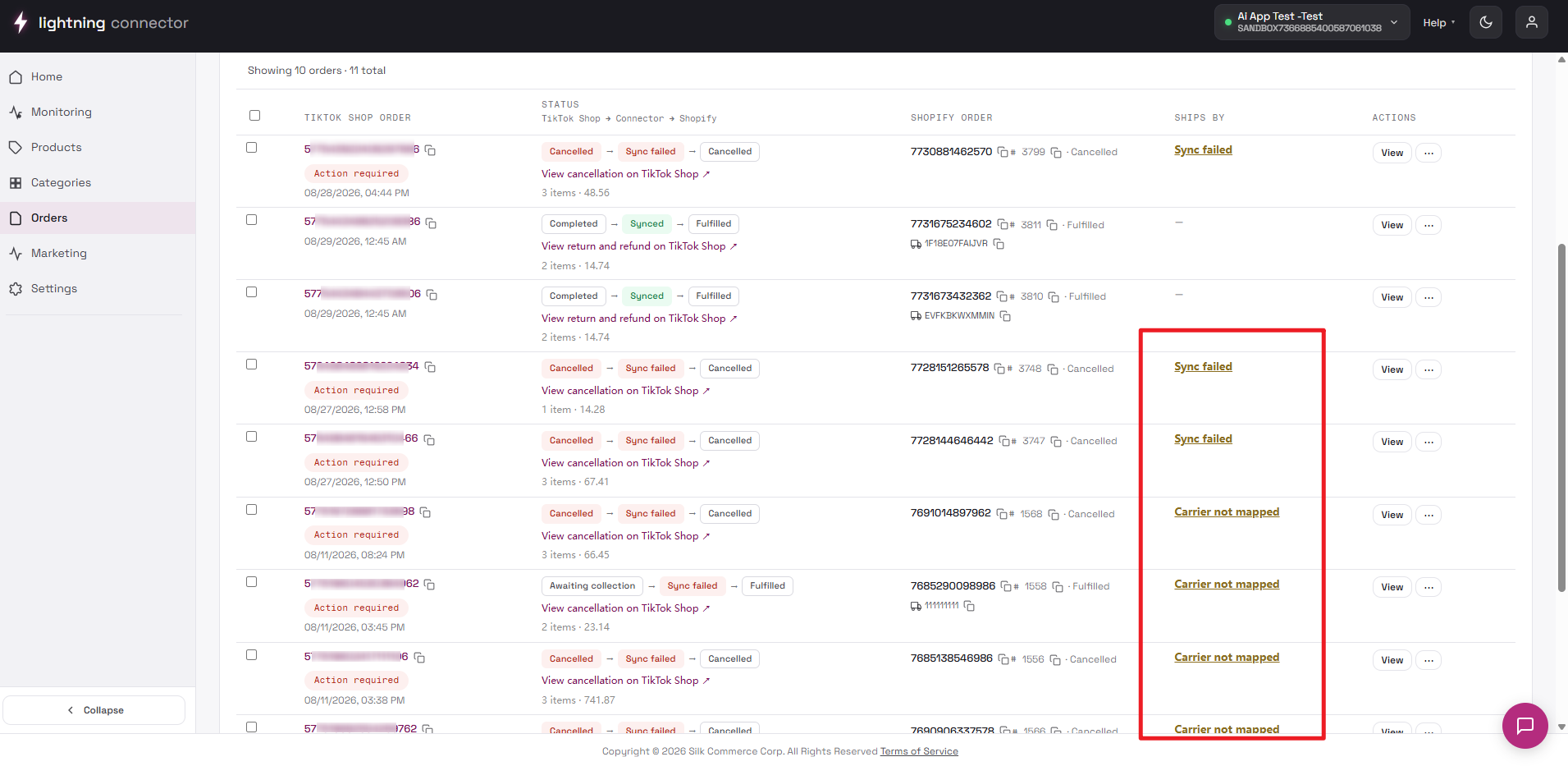Check the order dated 08/11/2026, 08:24 PM
The height and width of the screenshot is (766, 1568).
(x=252, y=510)
